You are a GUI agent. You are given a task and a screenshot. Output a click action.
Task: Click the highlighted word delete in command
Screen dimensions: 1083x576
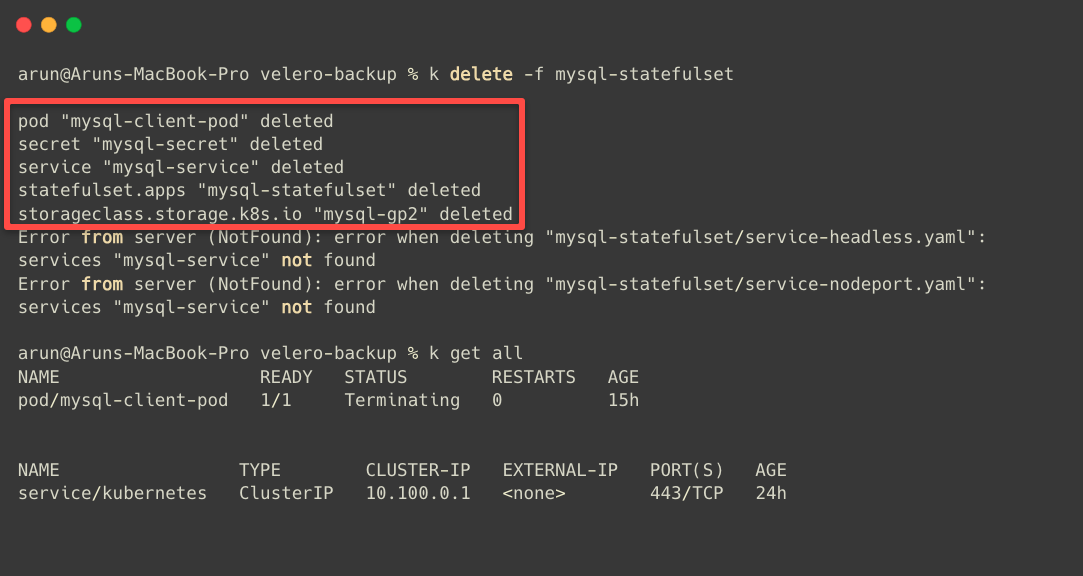pos(481,74)
